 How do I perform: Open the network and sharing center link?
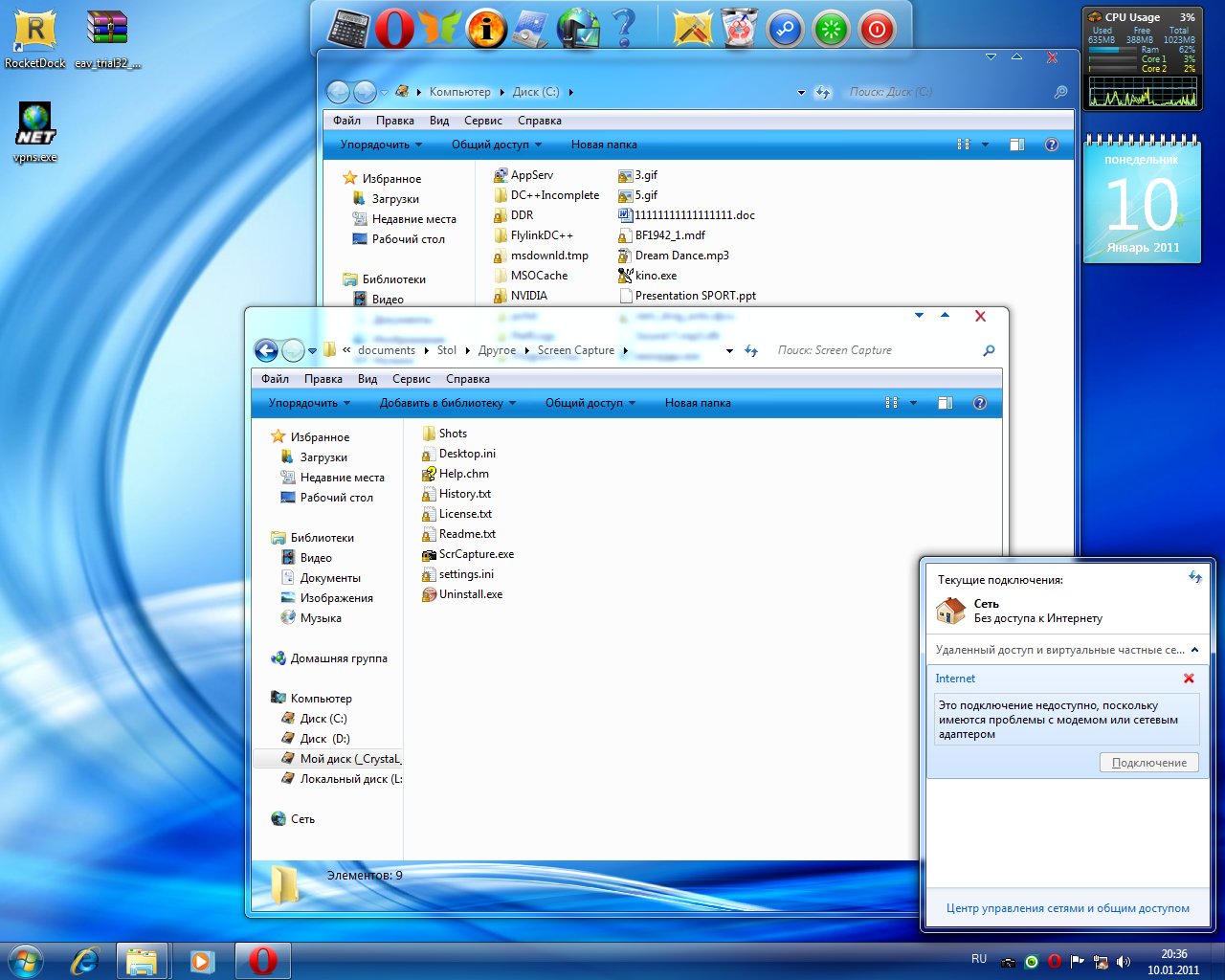pos(1067,908)
